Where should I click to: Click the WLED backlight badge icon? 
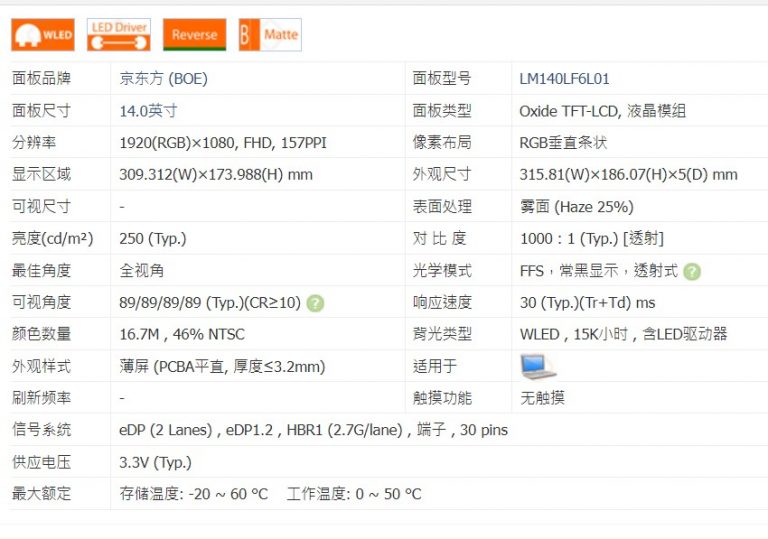tap(43, 35)
